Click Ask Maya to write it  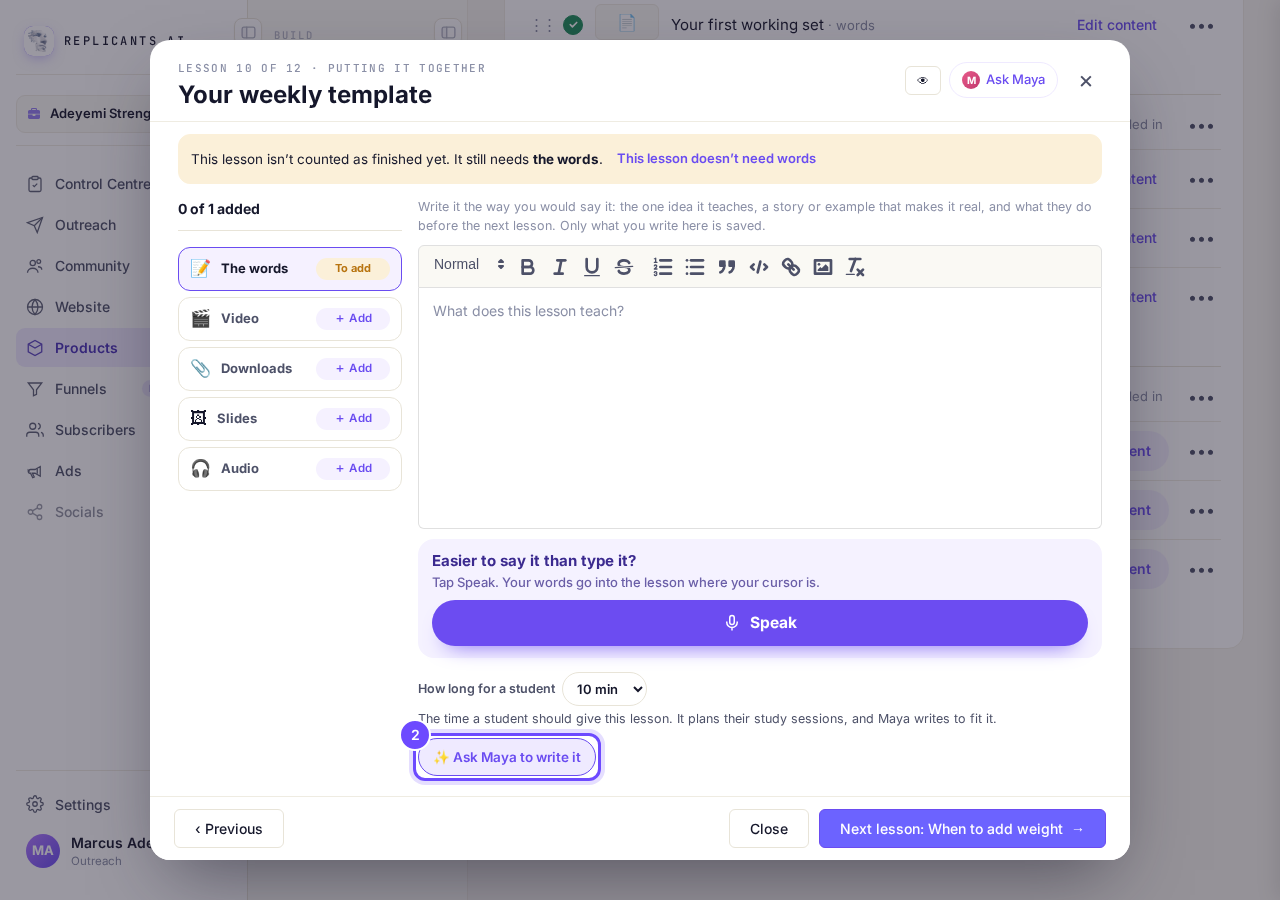point(507,757)
